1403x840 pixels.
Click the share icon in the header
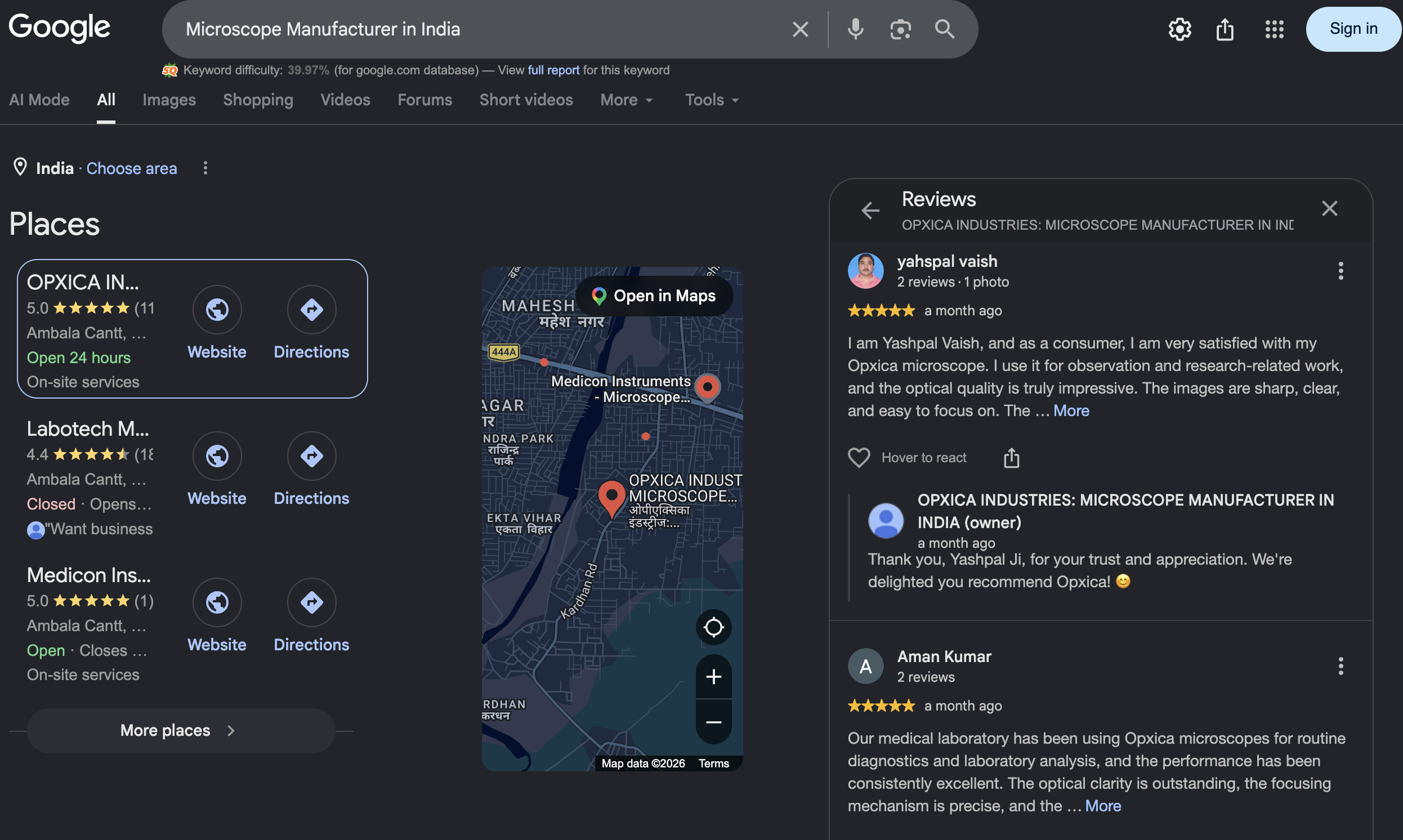click(x=1225, y=29)
